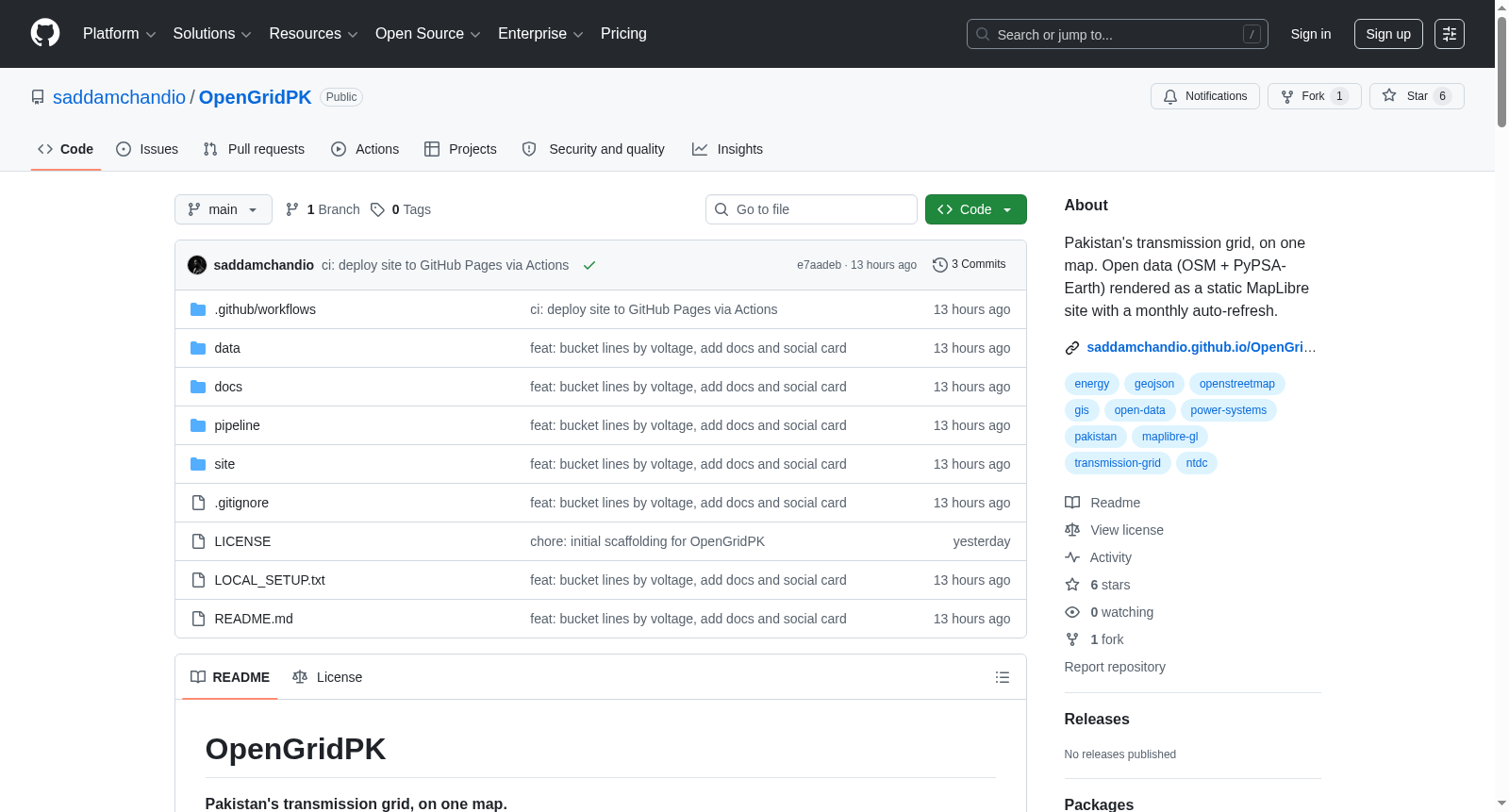Open the green Code dropdown button
The height and width of the screenshot is (812, 1509).
(976, 209)
